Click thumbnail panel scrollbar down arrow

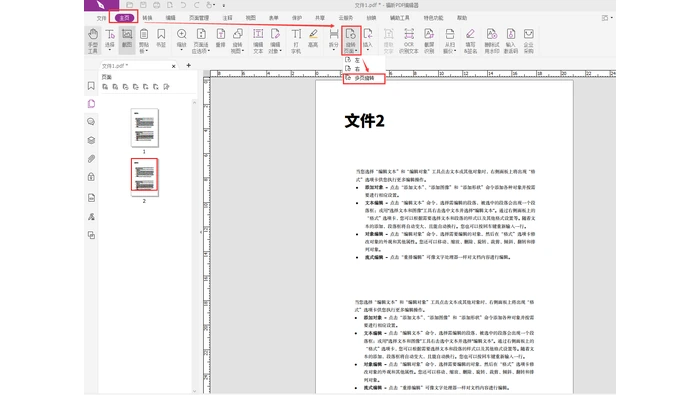(x=194, y=391)
